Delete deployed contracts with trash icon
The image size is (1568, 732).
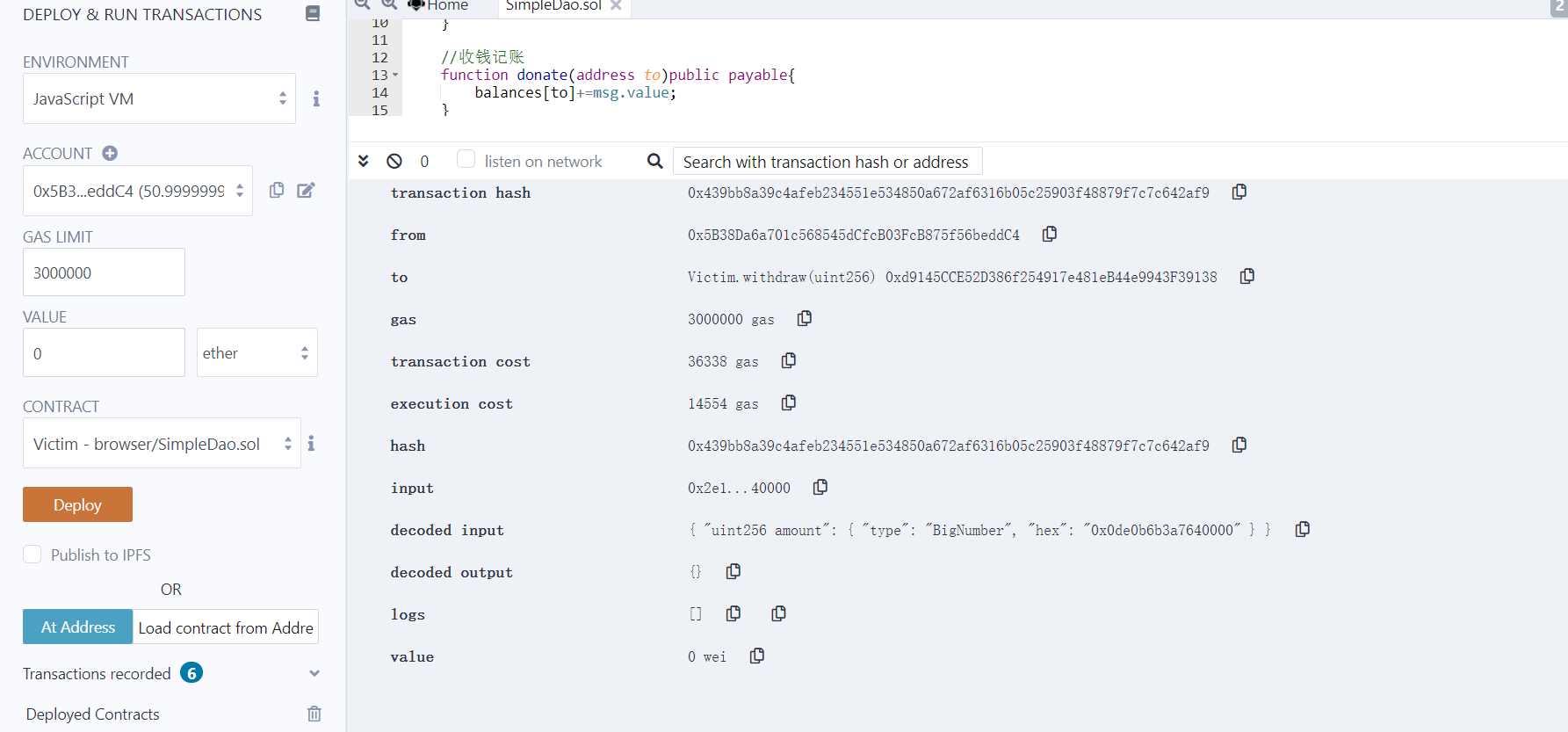click(314, 714)
